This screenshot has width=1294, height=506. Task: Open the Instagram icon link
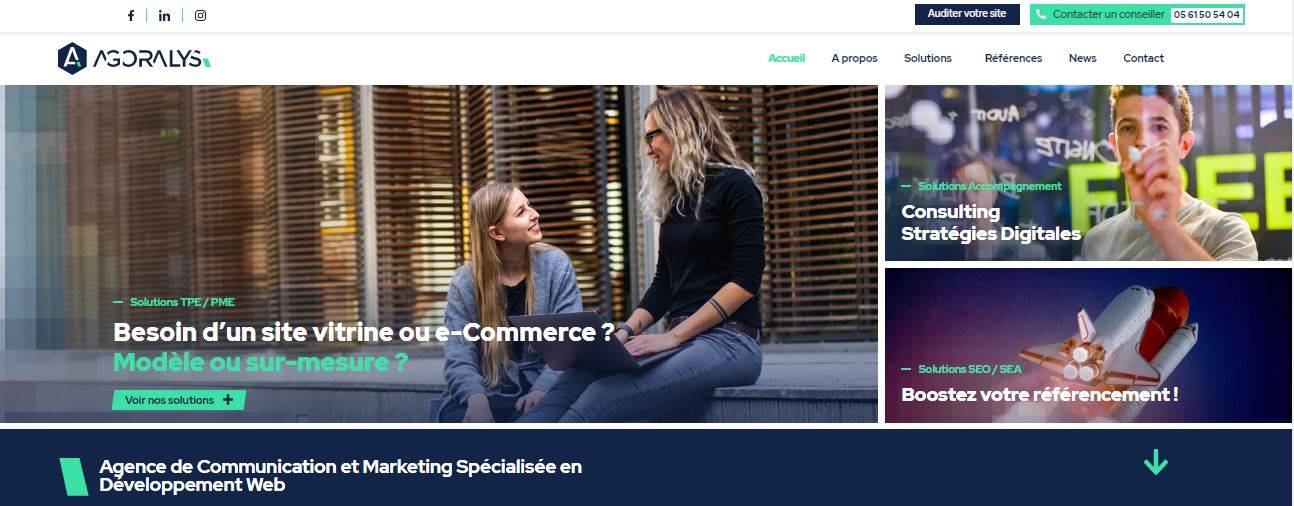pyautogui.click(x=200, y=15)
